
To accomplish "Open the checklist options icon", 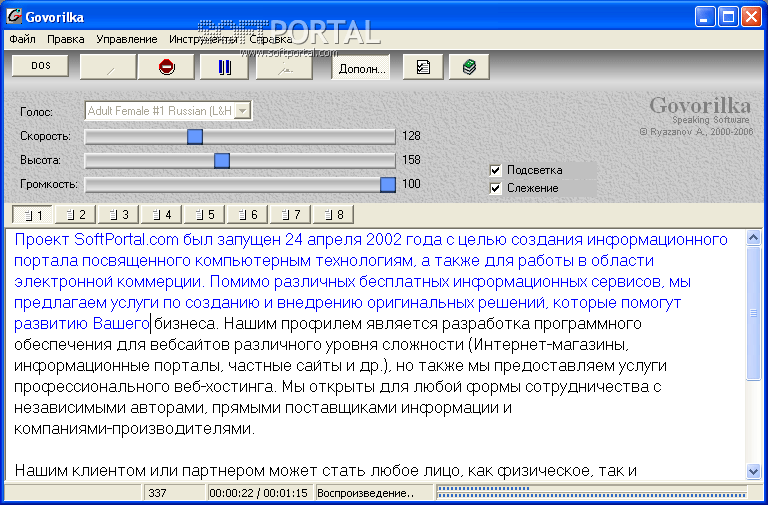I will [423, 67].
